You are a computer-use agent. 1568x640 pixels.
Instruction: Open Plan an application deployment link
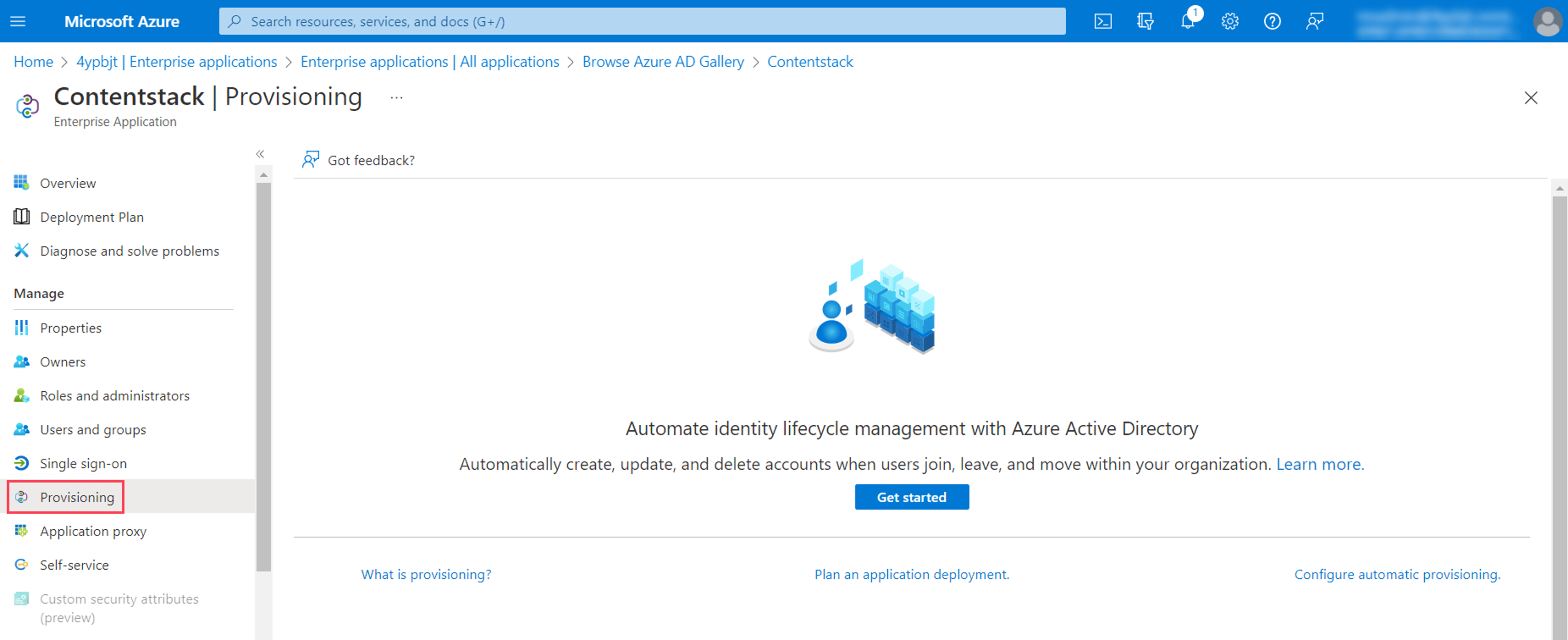tap(912, 574)
